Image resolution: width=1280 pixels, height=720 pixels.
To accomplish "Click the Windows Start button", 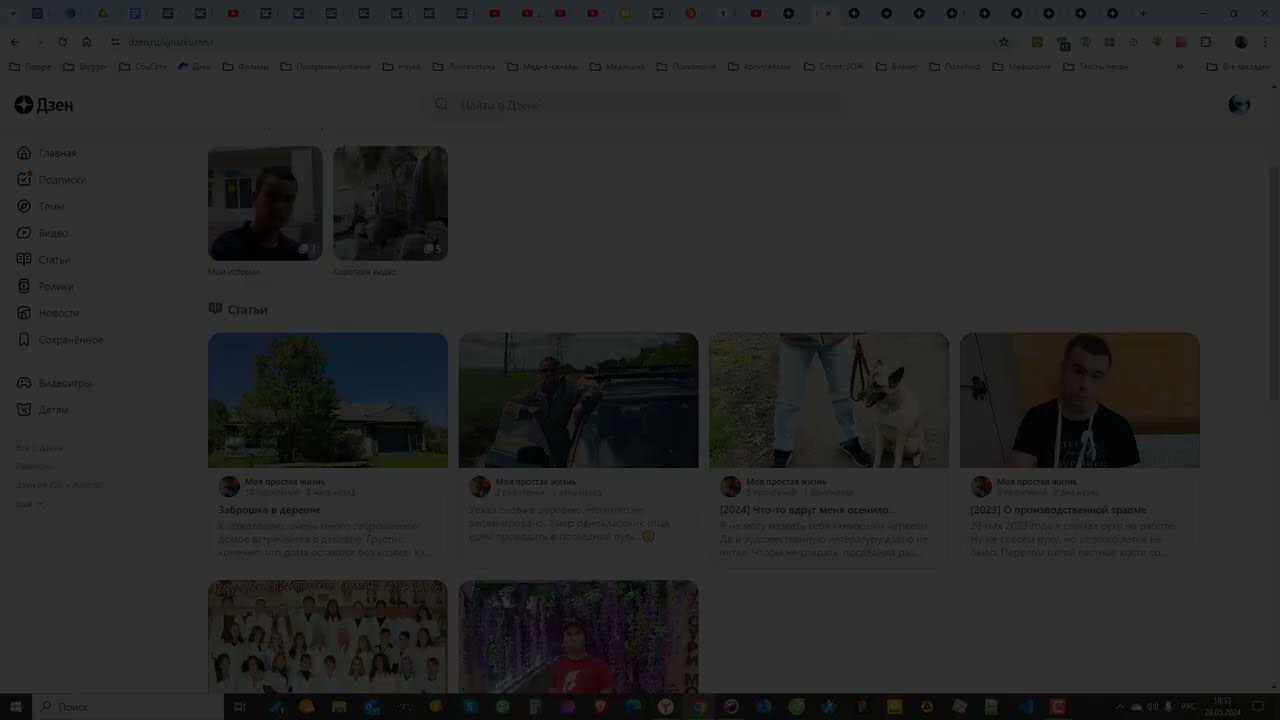I will 16,706.
